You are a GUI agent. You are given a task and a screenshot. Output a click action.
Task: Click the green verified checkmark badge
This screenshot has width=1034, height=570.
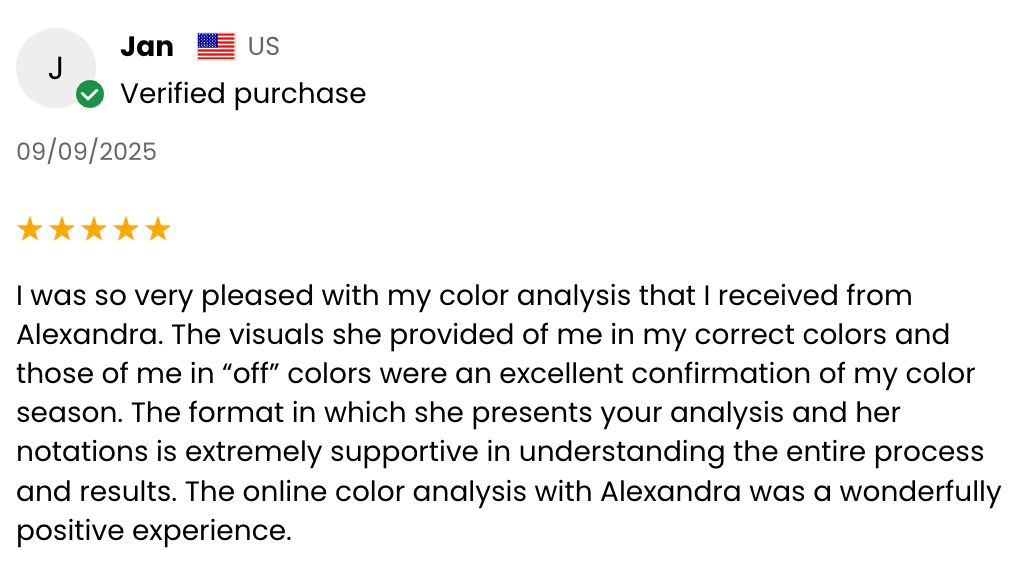pos(90,95)
